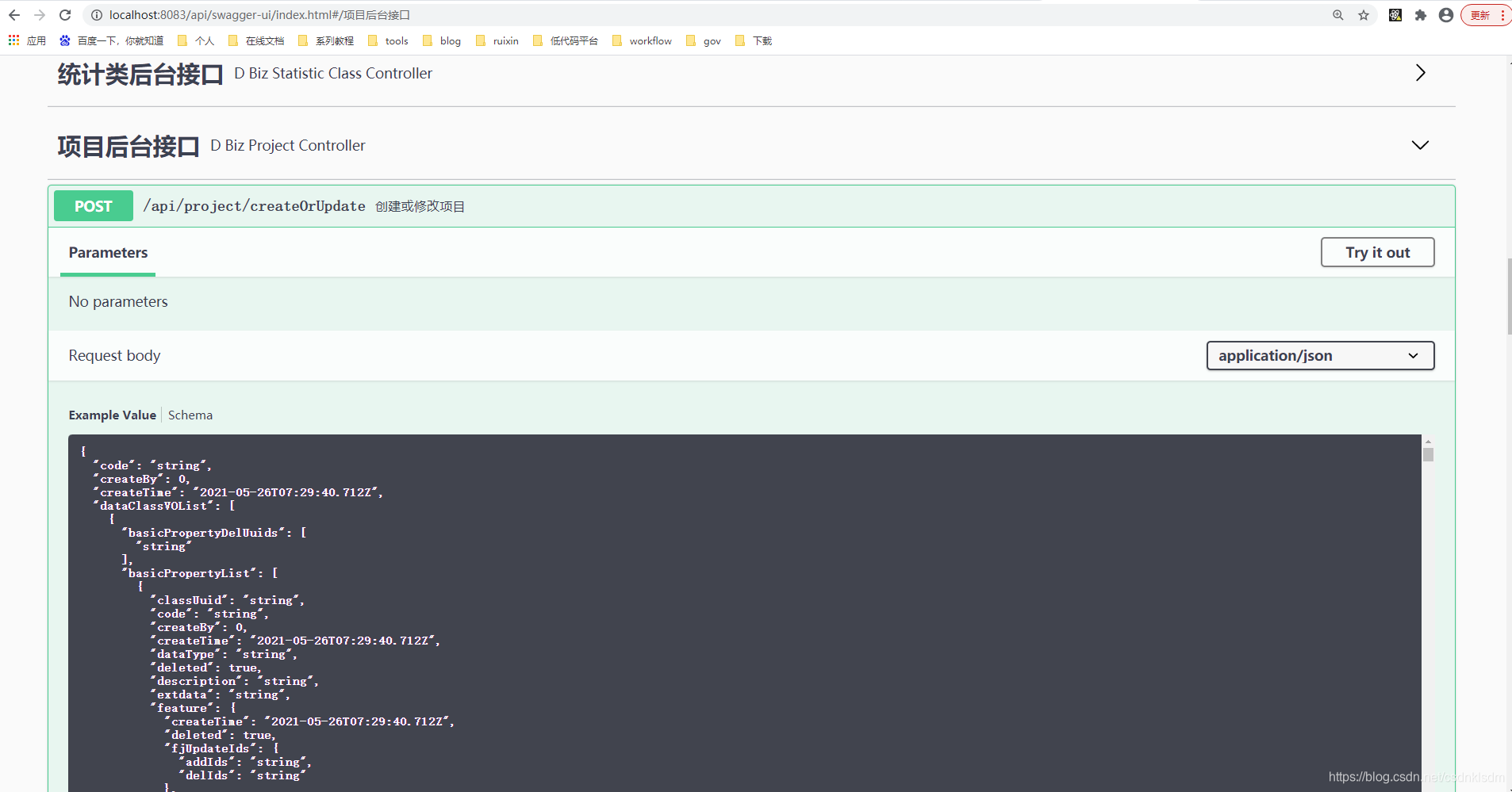
Task: Open the extensions puzzle-piece menu
Action: pos(1421,15)
